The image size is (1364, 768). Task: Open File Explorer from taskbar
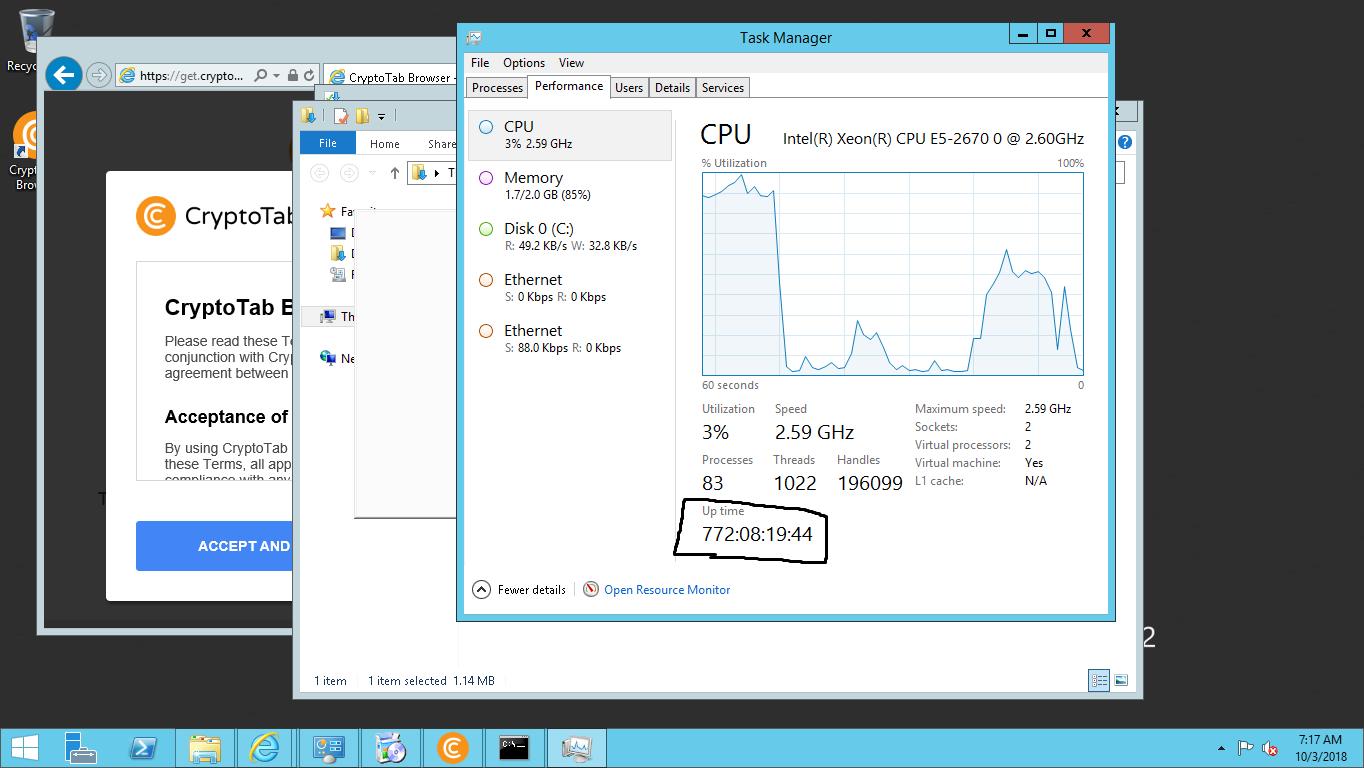tap(204, 748)
